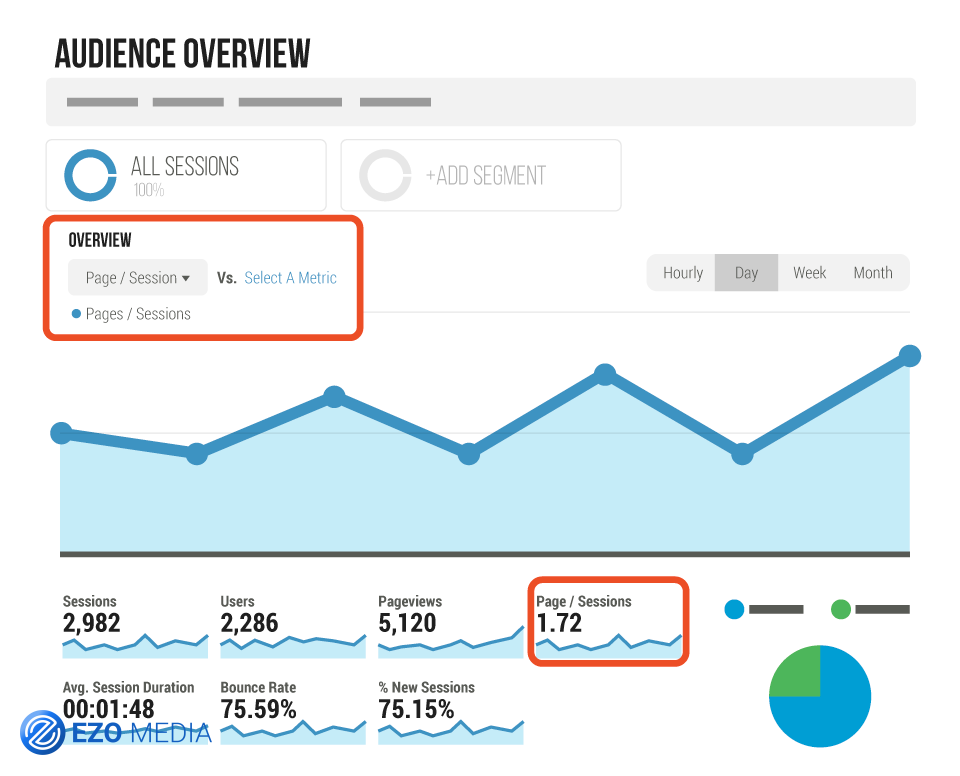
Task: Select the All Sessions segment card
Action: click(186, 175)
